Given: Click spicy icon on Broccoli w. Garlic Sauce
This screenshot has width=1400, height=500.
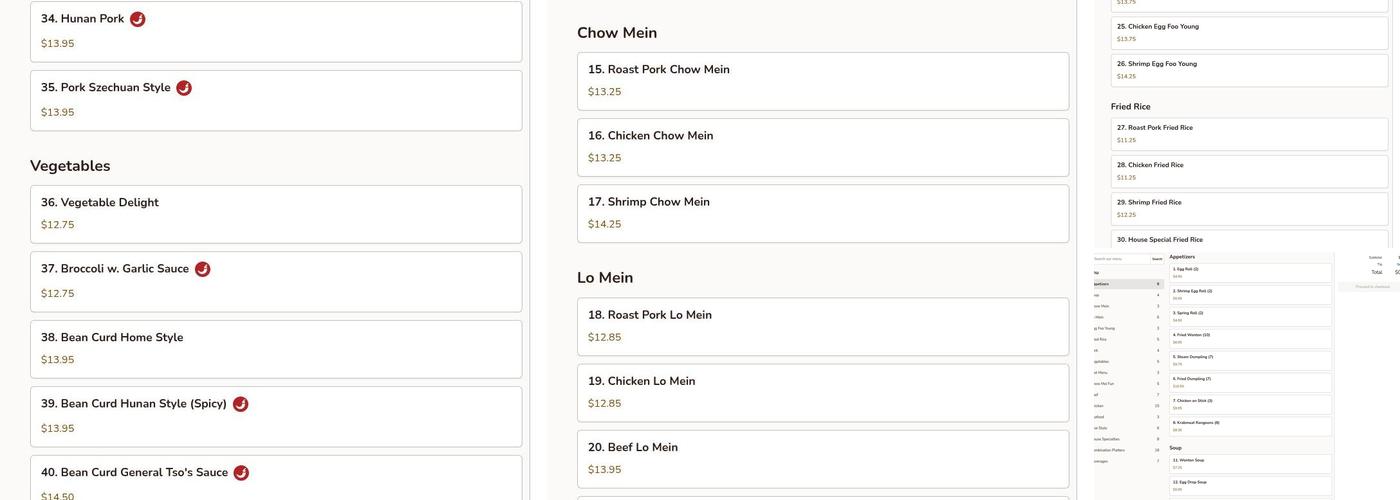Looking at the screenshot, I should [x=203, y=269].
